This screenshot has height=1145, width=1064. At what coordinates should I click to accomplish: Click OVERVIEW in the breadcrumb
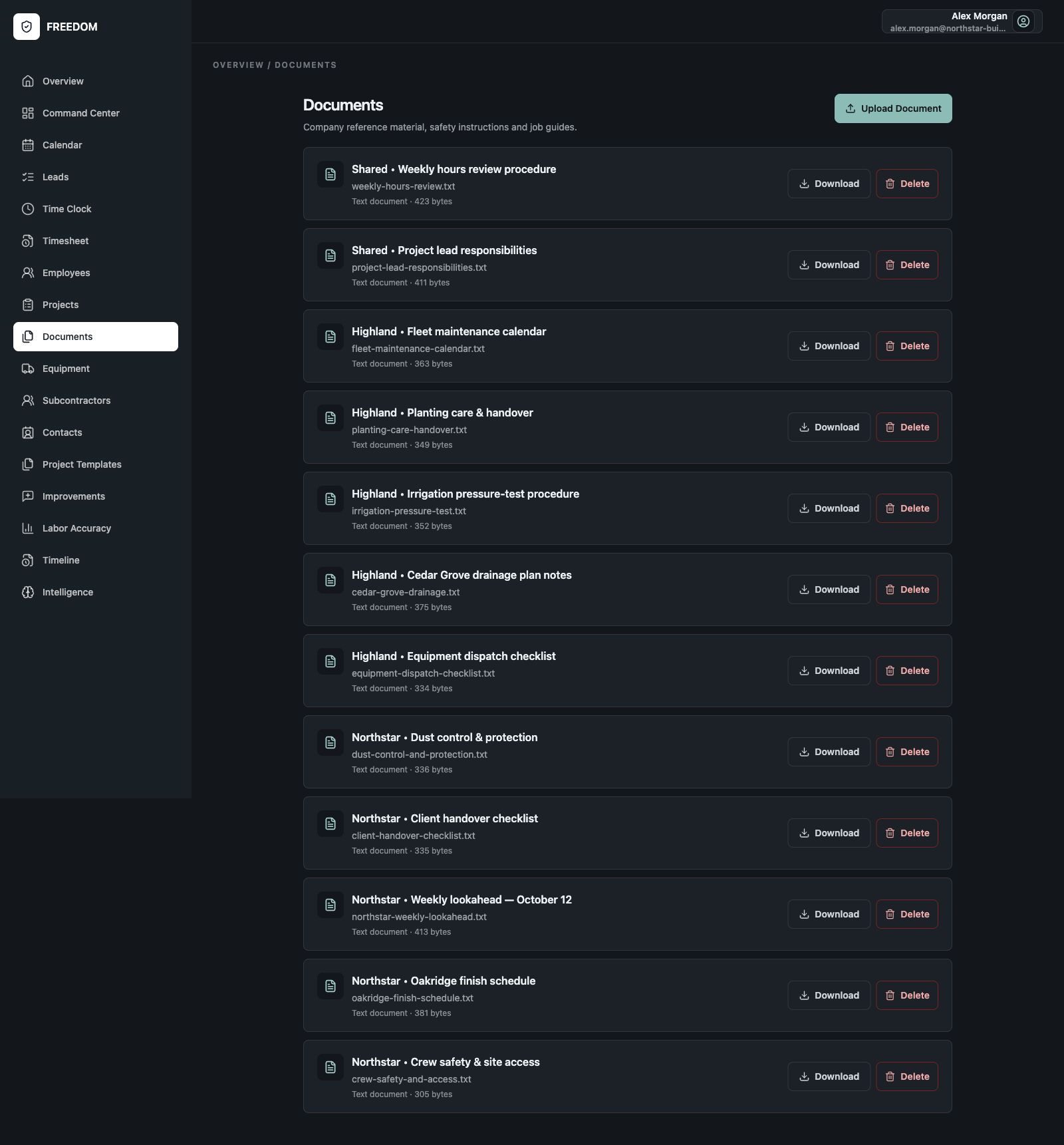[238, 65]
